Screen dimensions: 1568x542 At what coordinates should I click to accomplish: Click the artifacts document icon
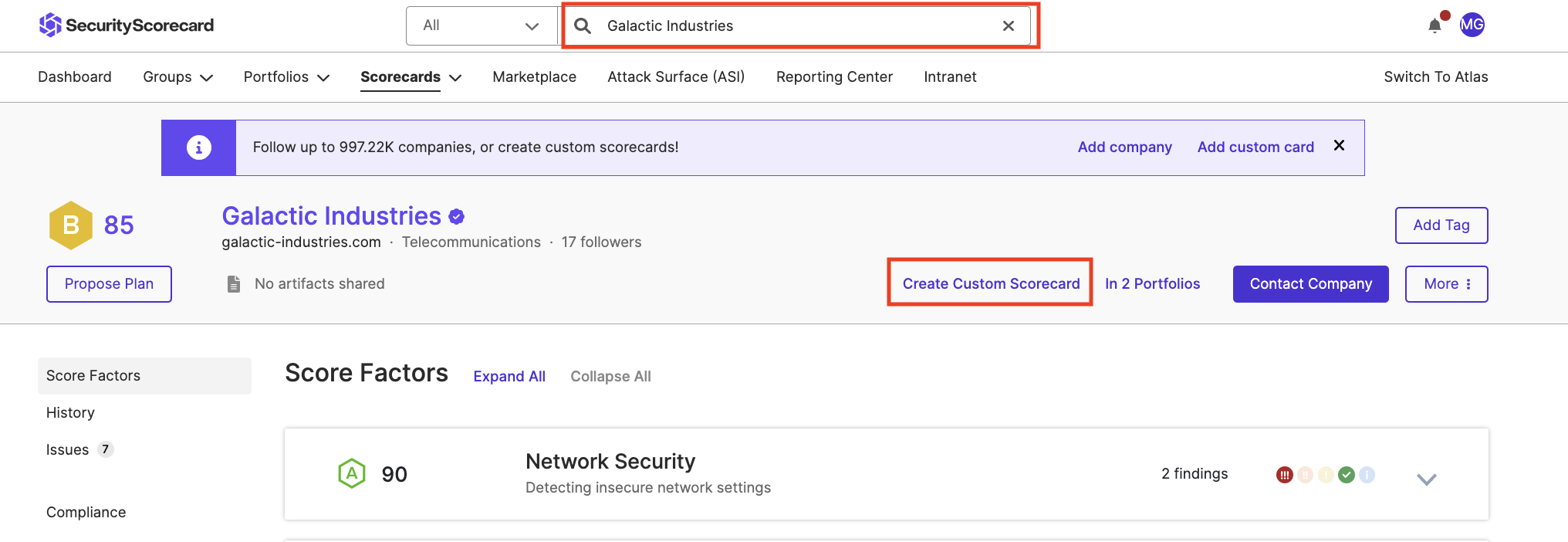pyautogui.click(x=234, y=284)
